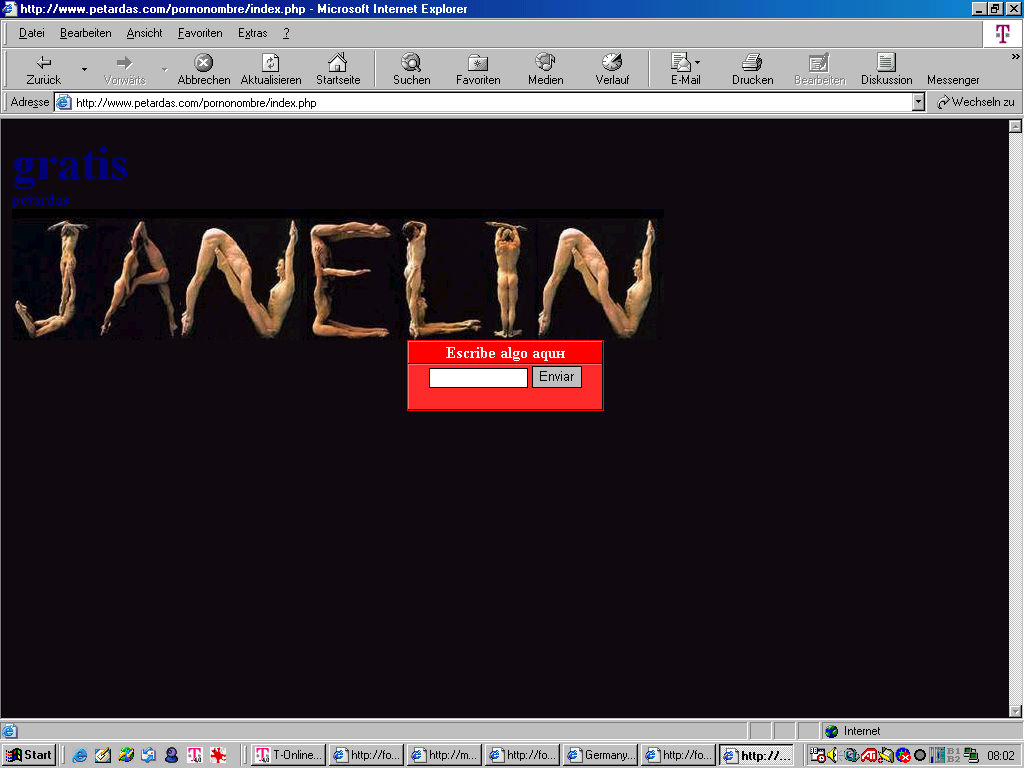
Task: Go to Startseite home icon
Action: (x=338, y=64)
